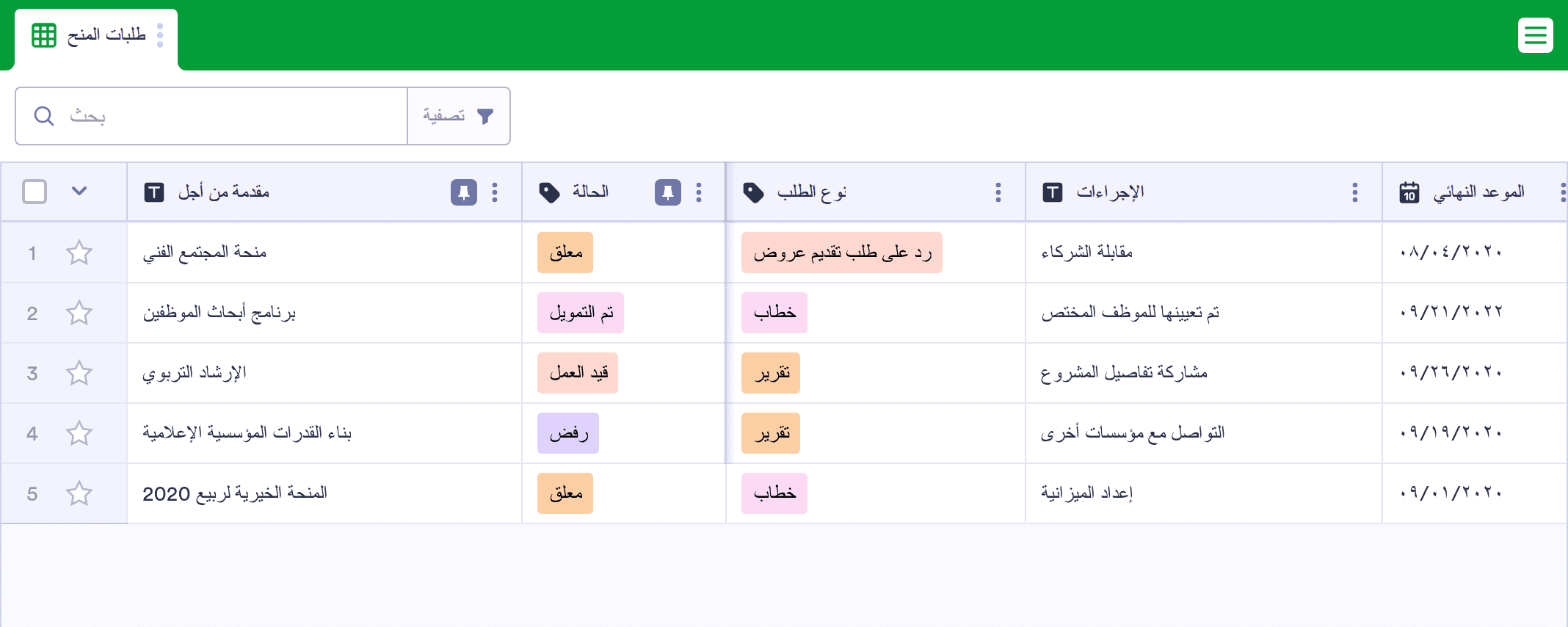This screenshot has height=627, width=1568.
Task: Open the برنامج أبحاث الموظفين record
Action: click(219, 313)
